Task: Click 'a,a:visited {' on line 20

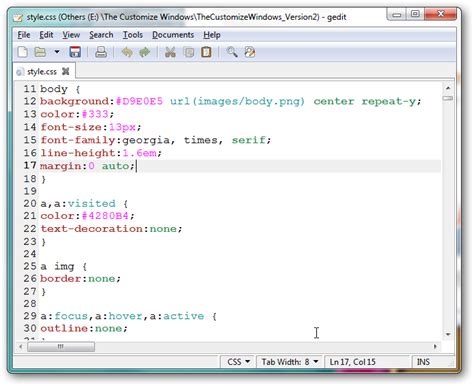Action: click(x=84, y=204)
